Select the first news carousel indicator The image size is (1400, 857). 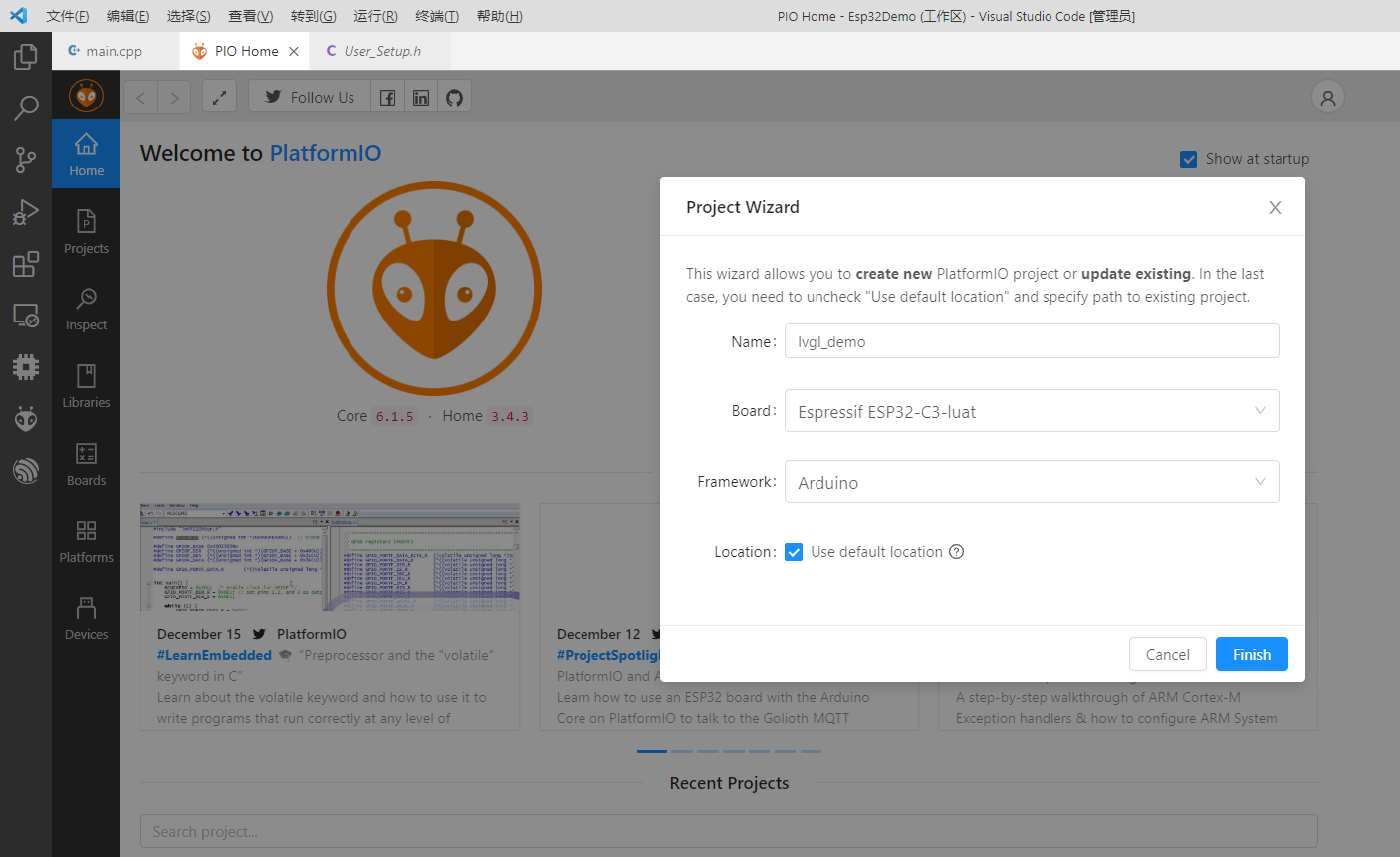click(652, 751)
